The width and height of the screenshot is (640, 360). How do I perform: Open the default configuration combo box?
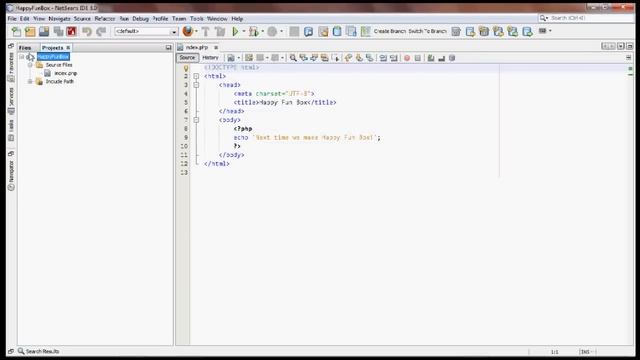pos(146,31)
